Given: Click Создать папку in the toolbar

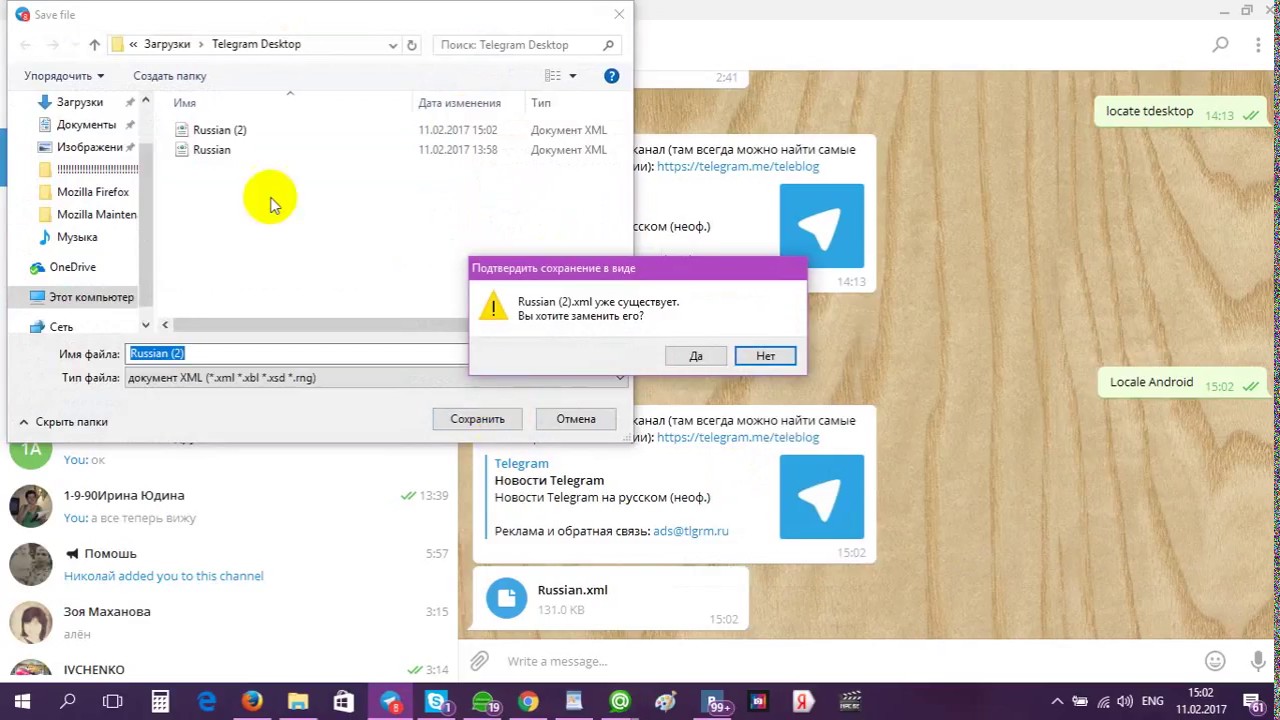Looking at the screenshot, I should (x=170, y=76).
